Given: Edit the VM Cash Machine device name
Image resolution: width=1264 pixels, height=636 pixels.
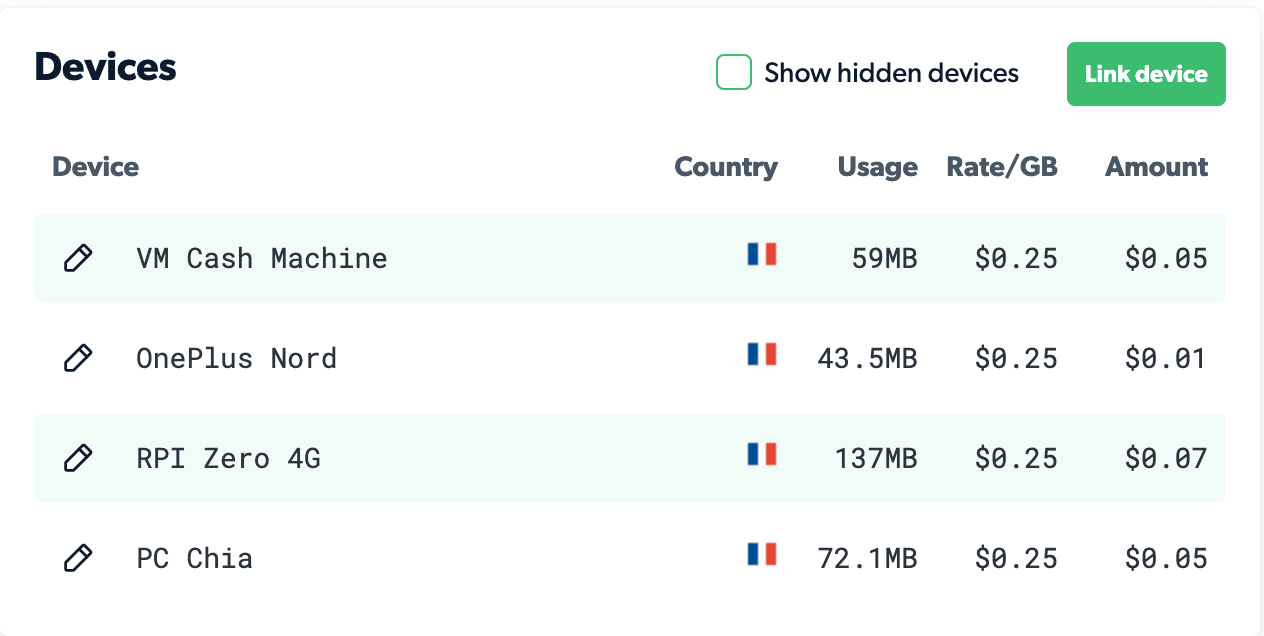Looking at the screenshot, I should [78, 258].
